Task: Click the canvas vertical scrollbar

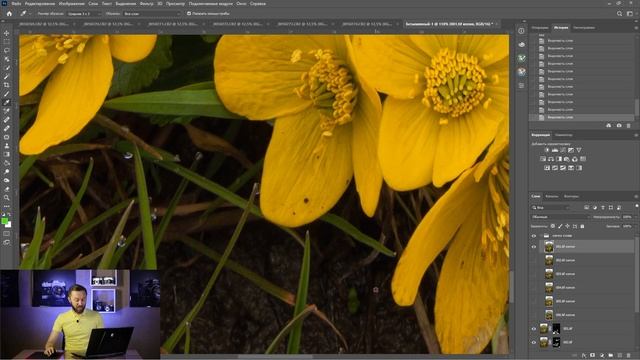Action: click(511, 286)
